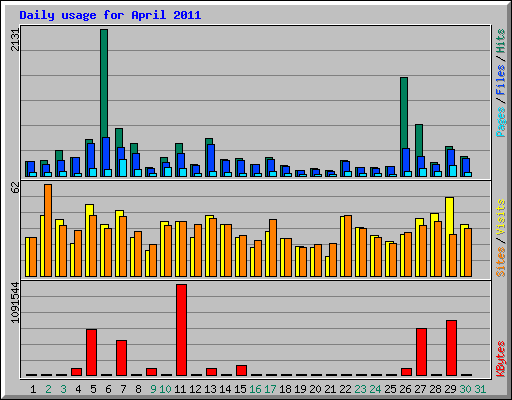Click day label "5" on the x-axis
The height and width of the screenshot is (400, 512).
point(93,389)
